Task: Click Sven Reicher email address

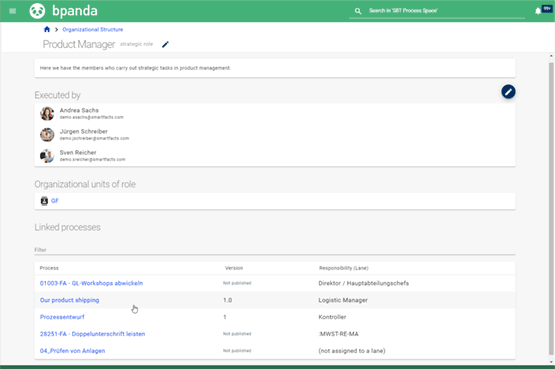Action: (x=92, y=160)
